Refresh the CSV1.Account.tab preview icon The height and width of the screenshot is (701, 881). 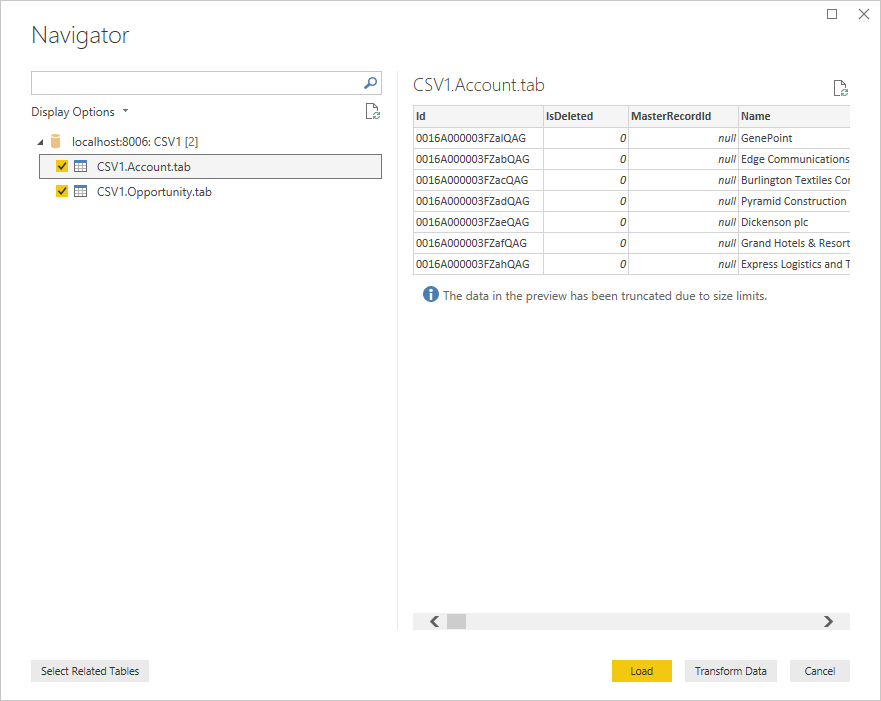(841, 88)
